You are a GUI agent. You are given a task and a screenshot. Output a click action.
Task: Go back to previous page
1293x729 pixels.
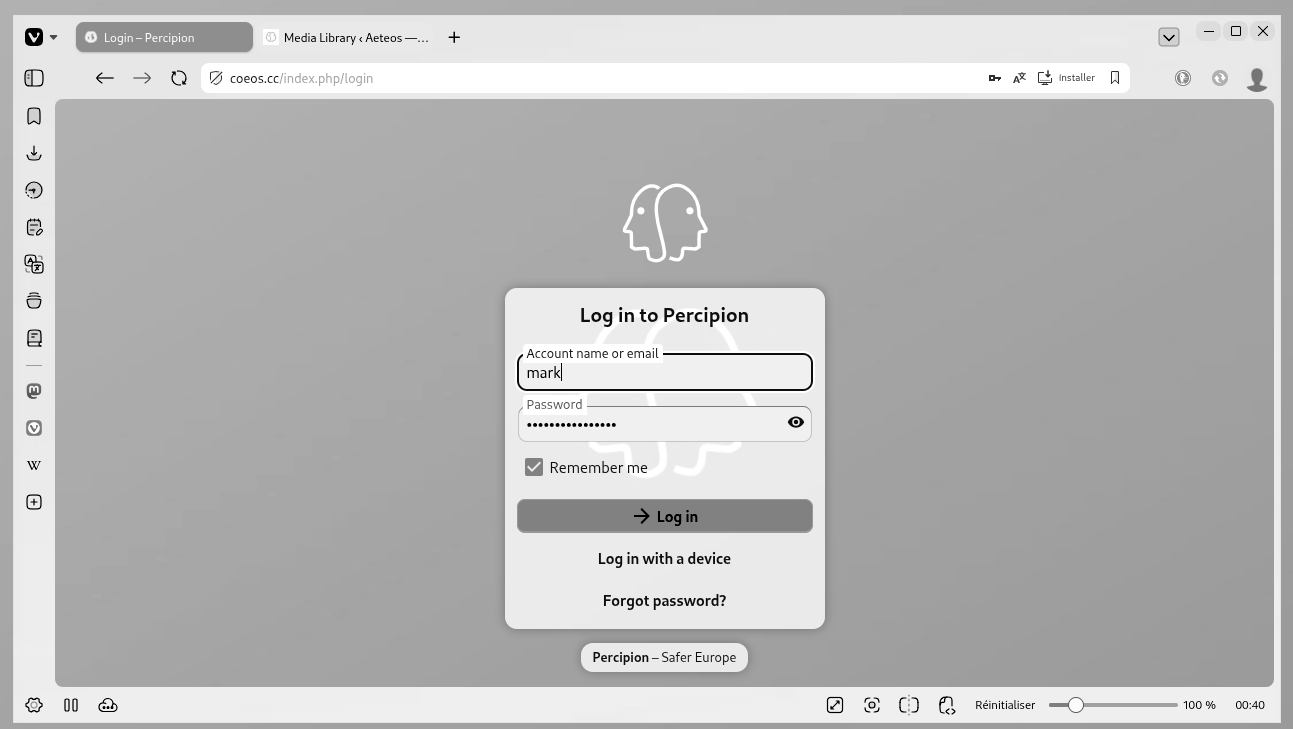[x=105, y=78]
